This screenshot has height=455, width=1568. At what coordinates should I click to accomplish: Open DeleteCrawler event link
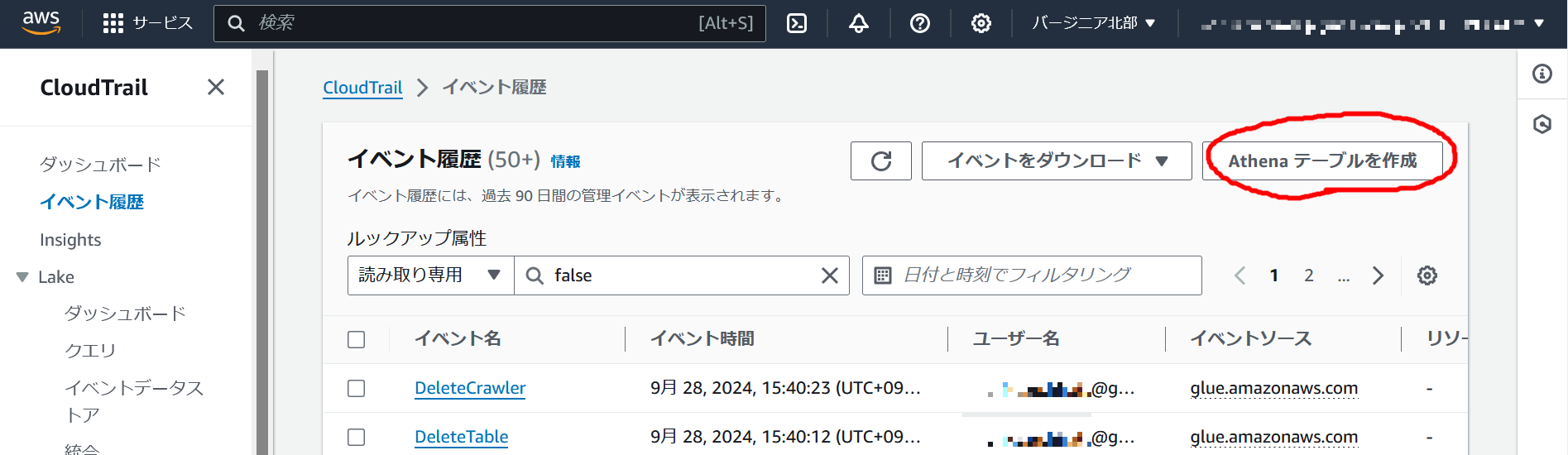point(470,388)
